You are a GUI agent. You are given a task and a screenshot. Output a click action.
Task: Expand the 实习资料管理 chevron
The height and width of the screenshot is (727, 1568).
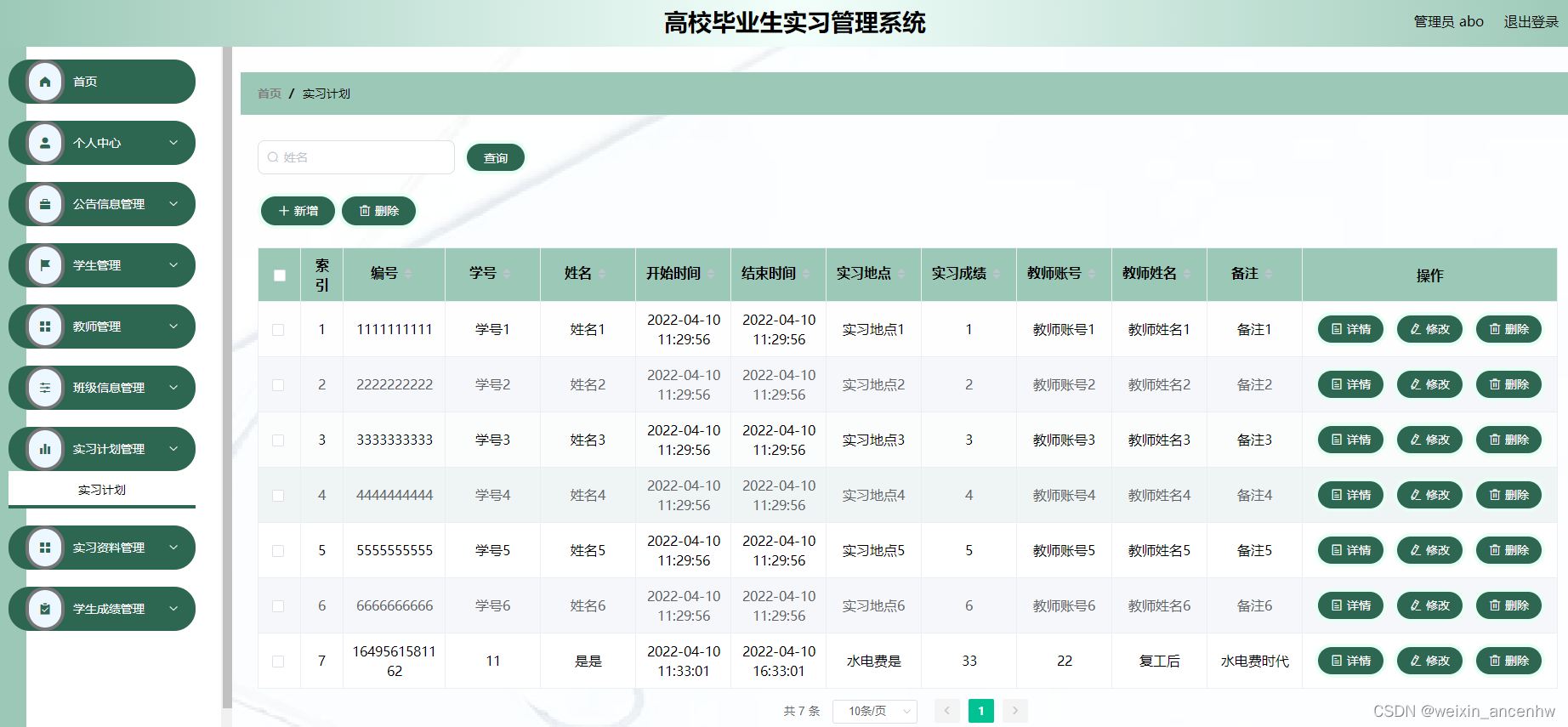pos(173,548)
